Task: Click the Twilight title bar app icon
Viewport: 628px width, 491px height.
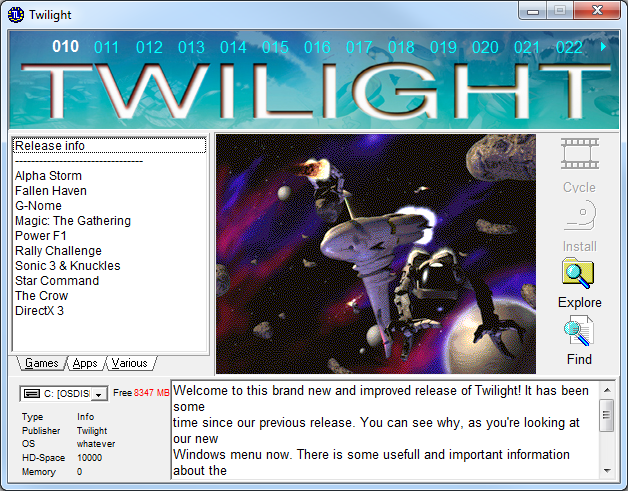Action: pos(16,15)
